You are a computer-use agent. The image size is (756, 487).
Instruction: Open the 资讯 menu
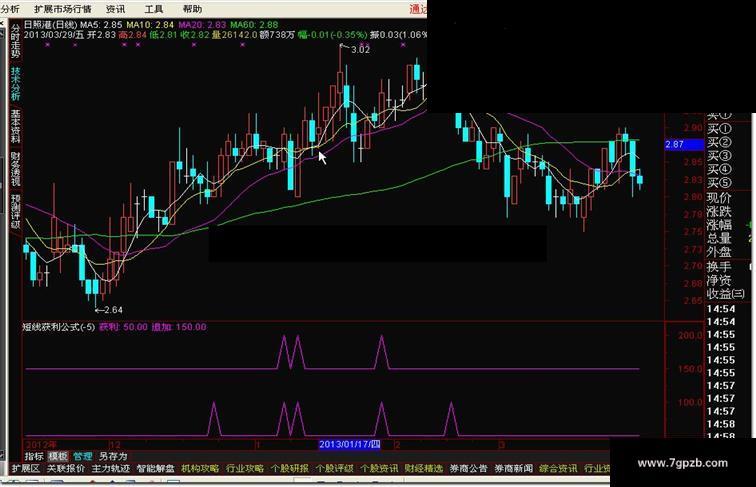[x=115, y=9]
